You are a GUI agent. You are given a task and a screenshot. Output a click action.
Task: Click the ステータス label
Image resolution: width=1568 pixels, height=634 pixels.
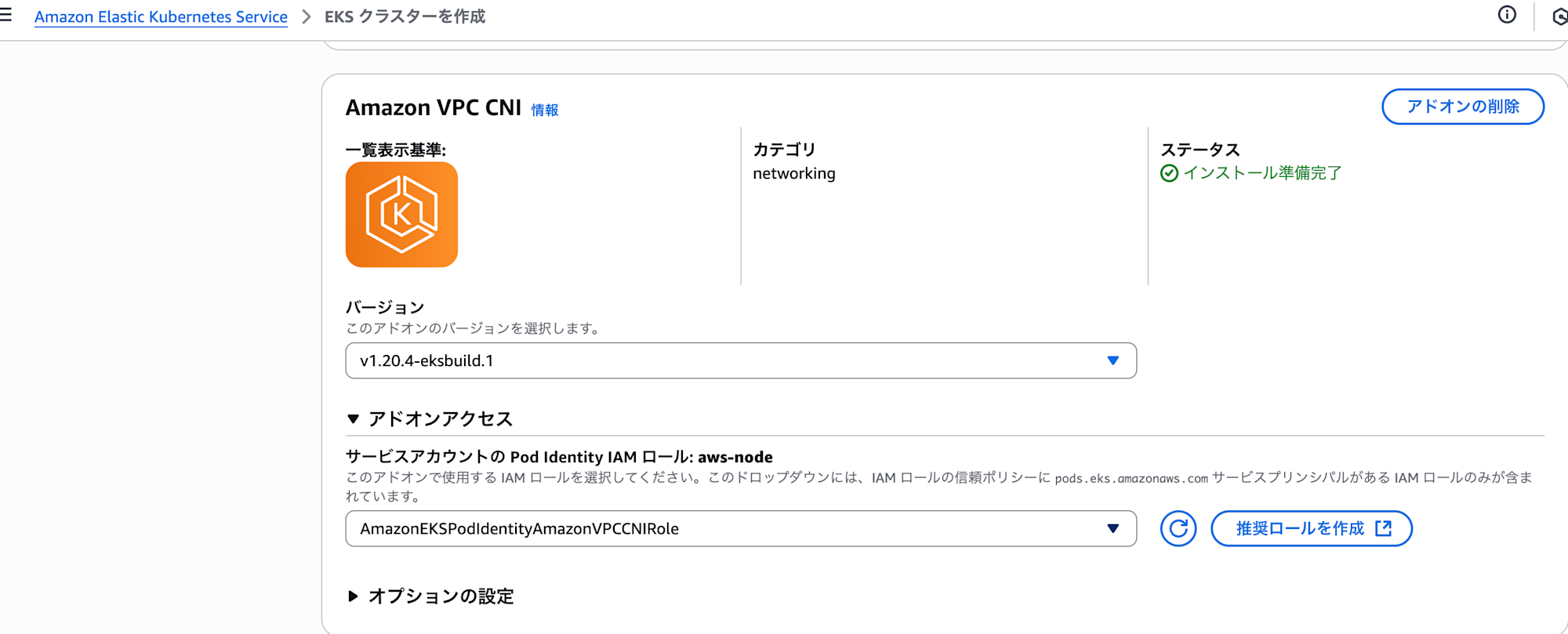pyautogui.click(x=1200, y=150)
